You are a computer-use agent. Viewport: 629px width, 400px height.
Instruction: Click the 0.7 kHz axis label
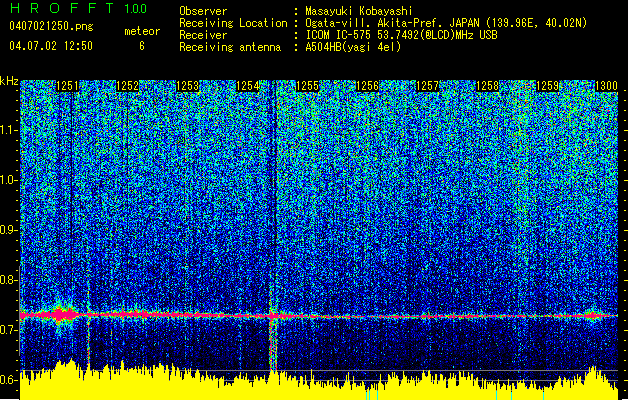pos(9,330)
